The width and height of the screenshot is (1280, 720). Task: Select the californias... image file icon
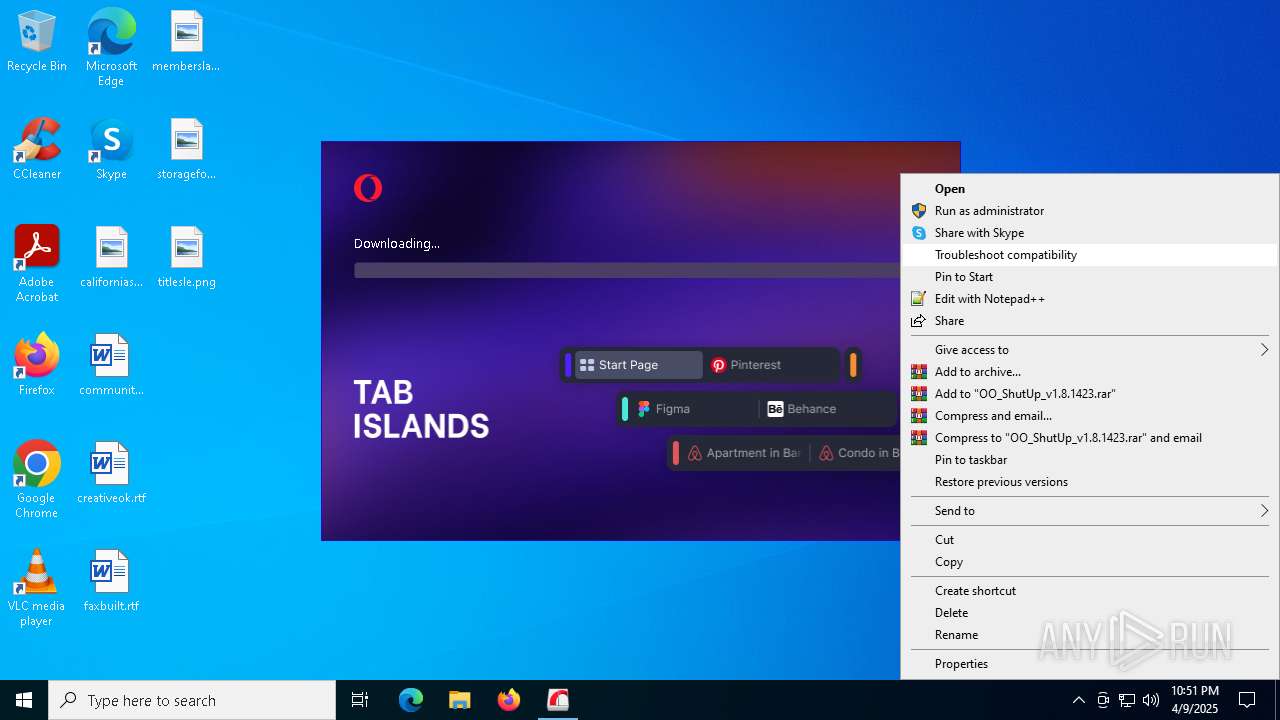[111, 258]
